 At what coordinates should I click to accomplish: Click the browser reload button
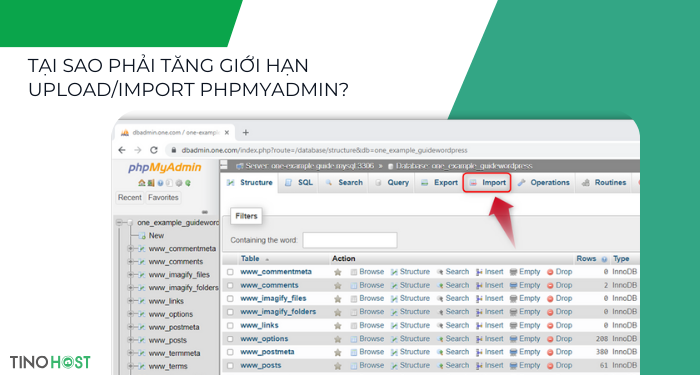click(x=154, y=150)
